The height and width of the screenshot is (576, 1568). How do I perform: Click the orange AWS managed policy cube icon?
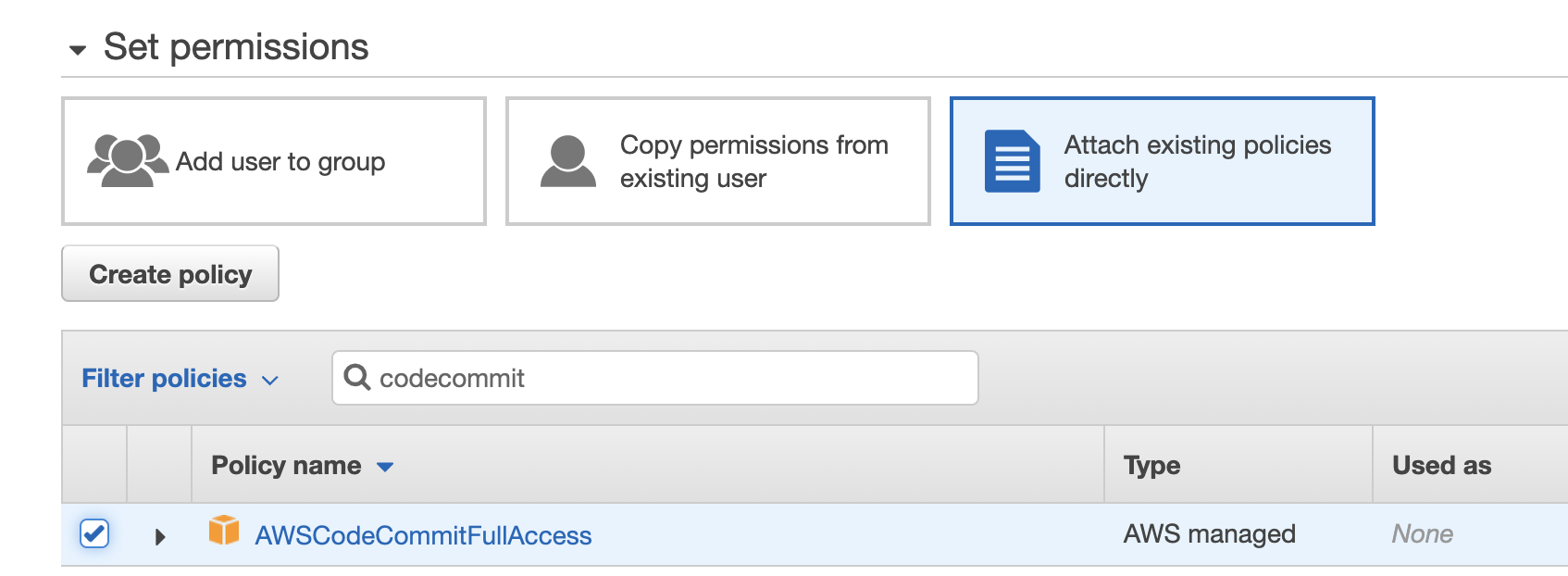point(224,531)
